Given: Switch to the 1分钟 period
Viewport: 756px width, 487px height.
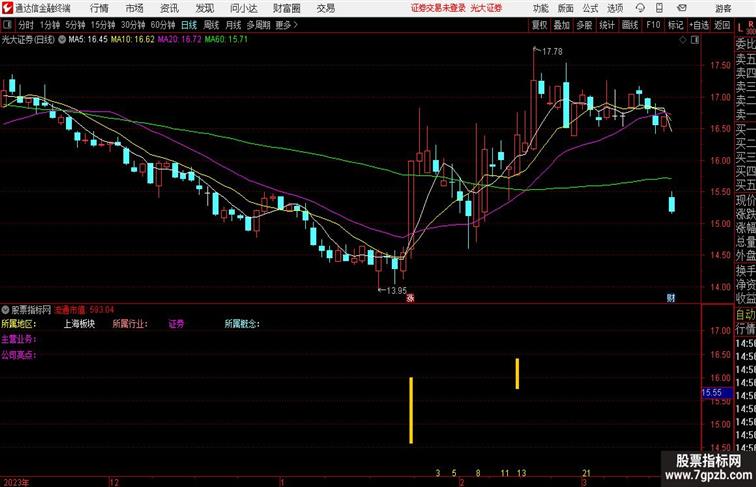Looking at the screenshot, I should tap(50, 25).
